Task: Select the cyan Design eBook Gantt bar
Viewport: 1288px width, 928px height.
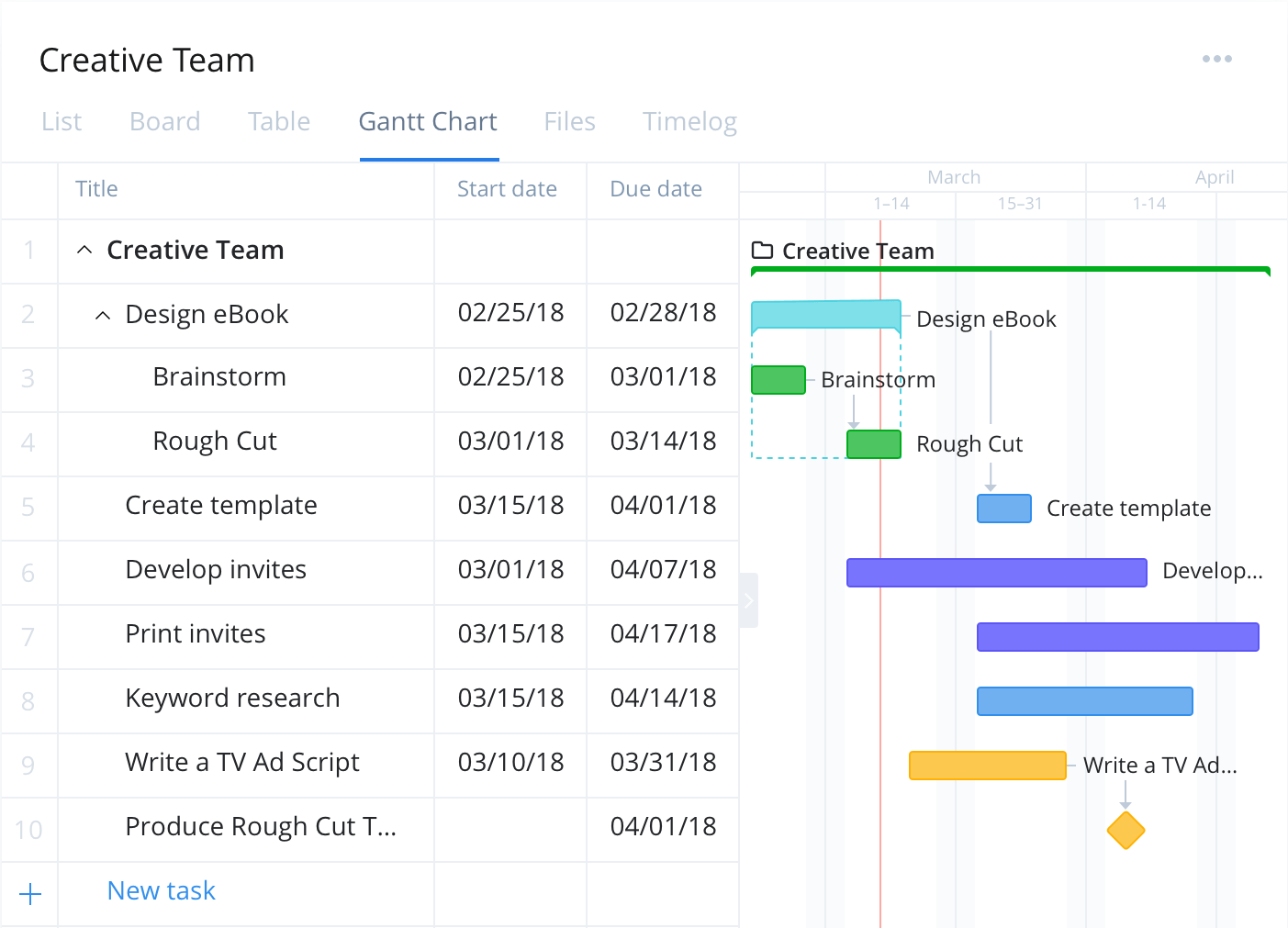Action: click(826, 315)
